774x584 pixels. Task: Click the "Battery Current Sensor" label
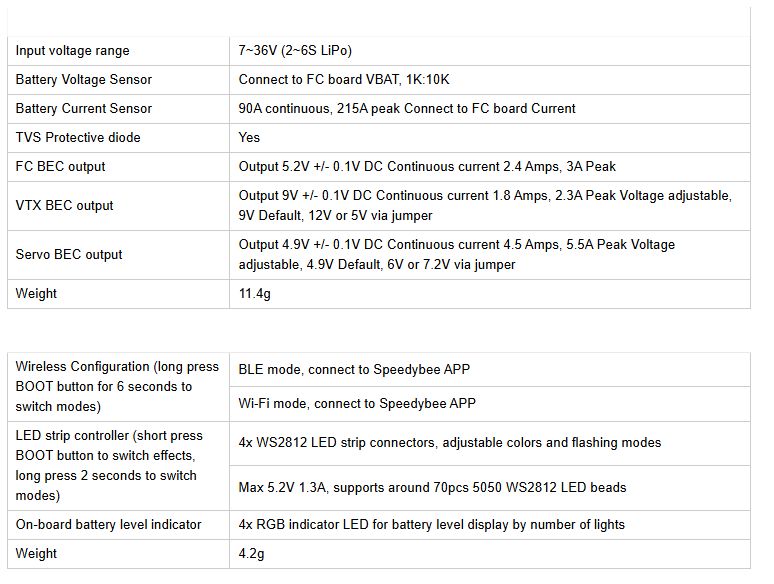tap(84, 109)
